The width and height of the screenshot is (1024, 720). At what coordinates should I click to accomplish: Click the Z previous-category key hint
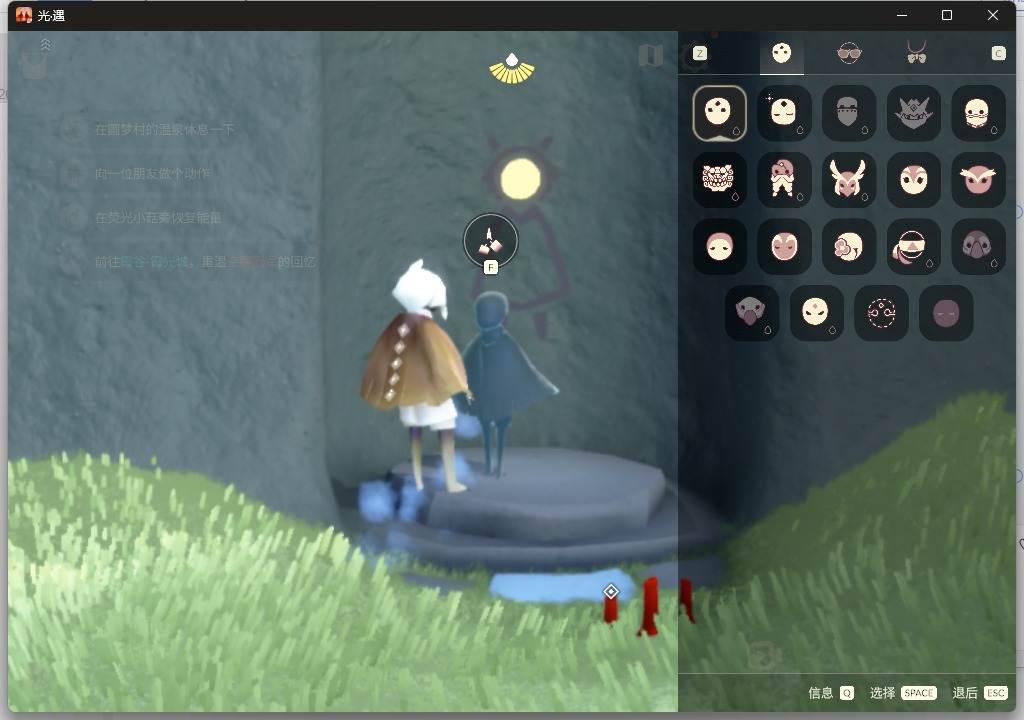[699, 54]
